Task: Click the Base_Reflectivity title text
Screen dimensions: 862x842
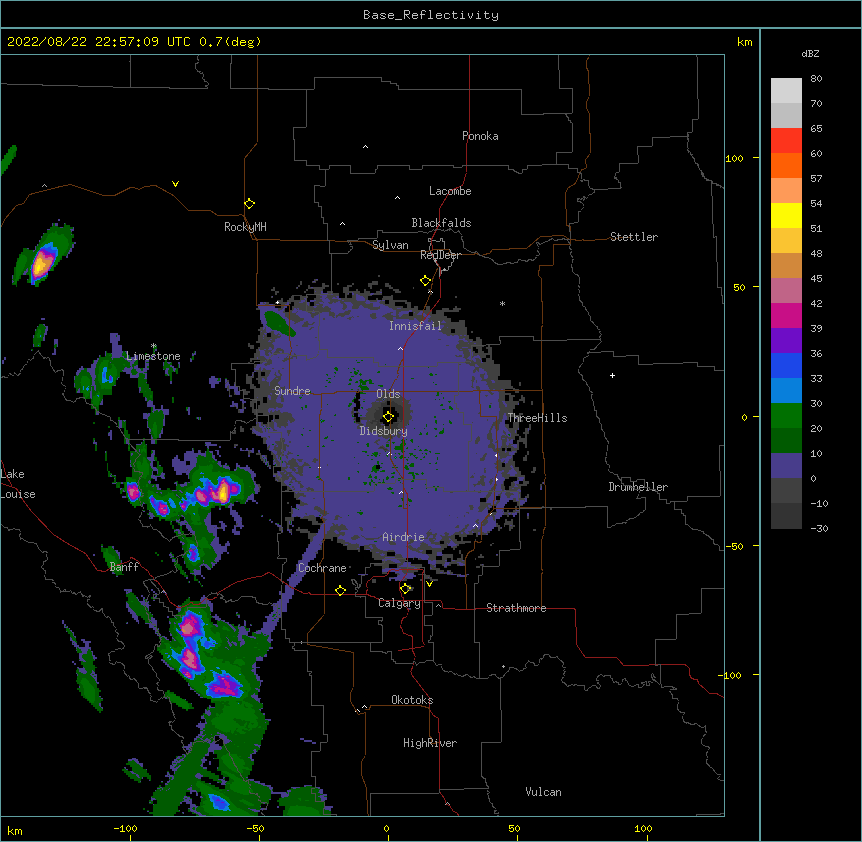Action: pyautogui.click(x=431, y=15)
